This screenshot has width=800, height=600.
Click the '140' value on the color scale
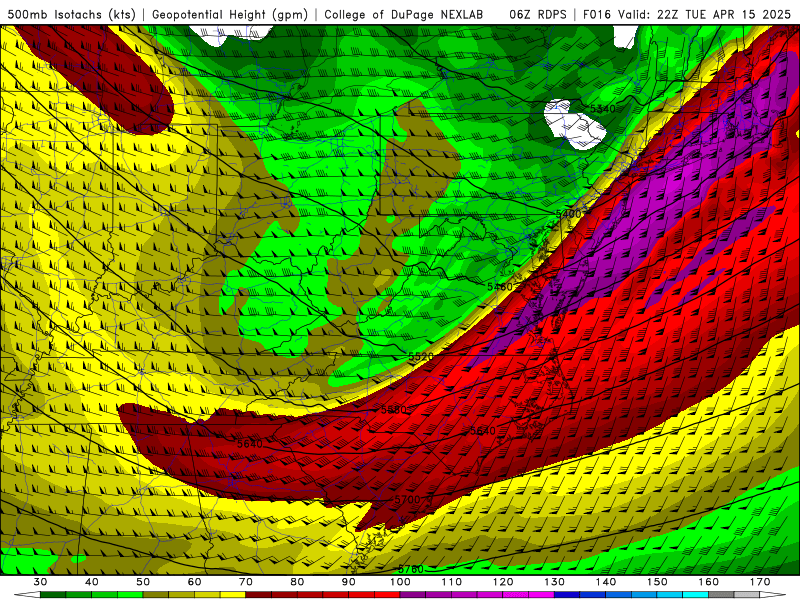click(606, 582)
